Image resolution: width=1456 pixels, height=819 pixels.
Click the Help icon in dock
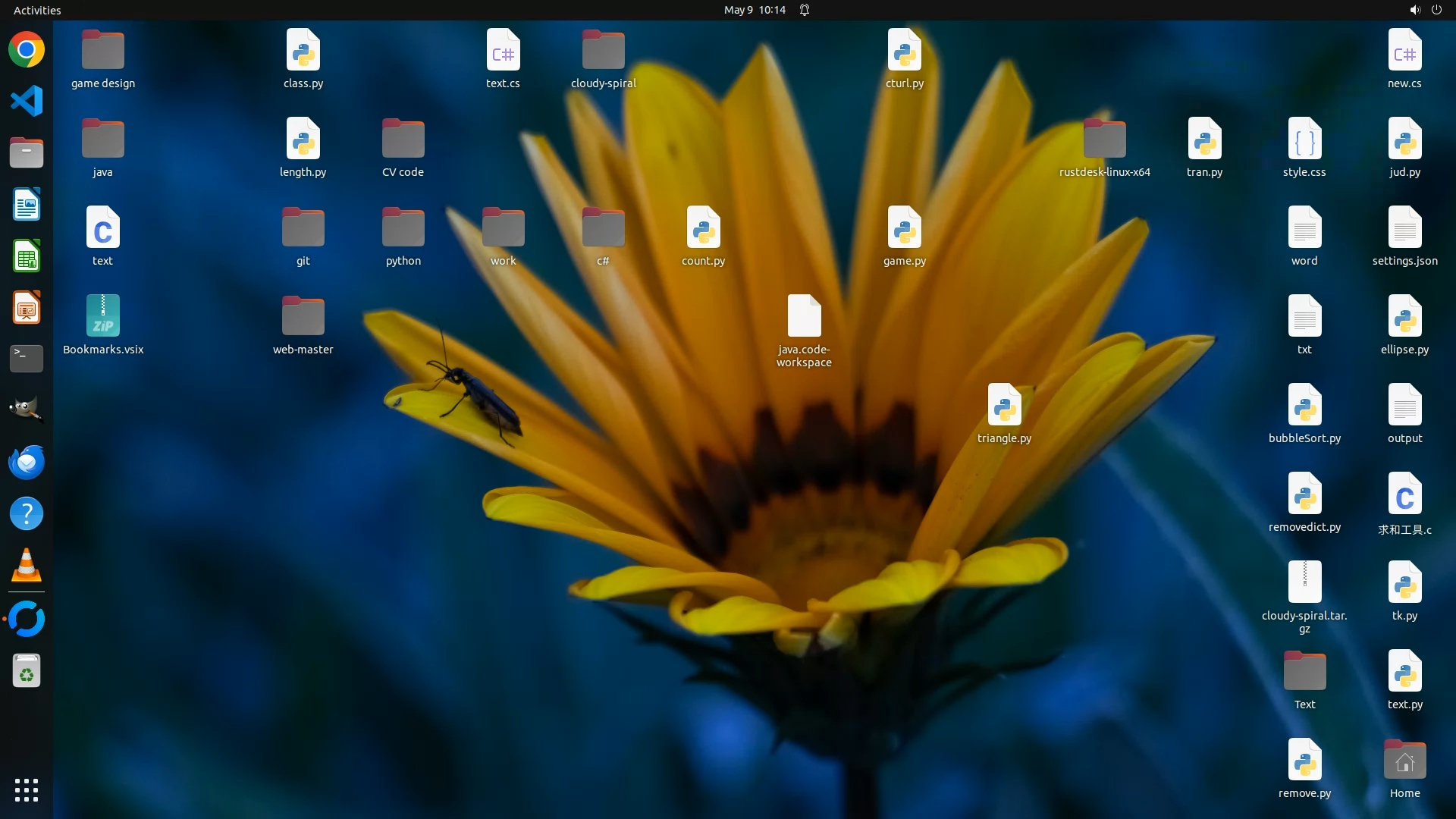tap(27, 514)
